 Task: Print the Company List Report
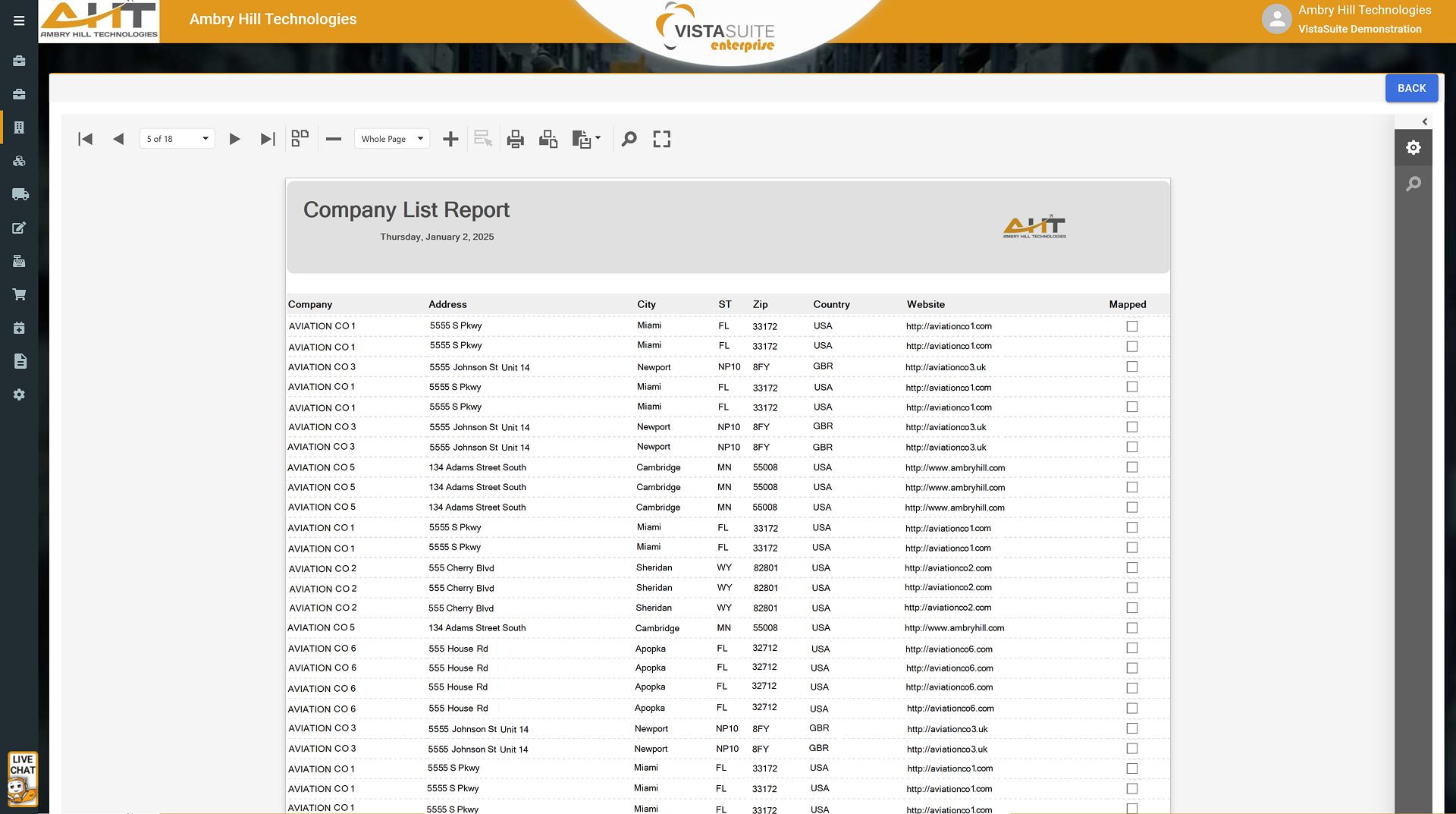(516, 139)
